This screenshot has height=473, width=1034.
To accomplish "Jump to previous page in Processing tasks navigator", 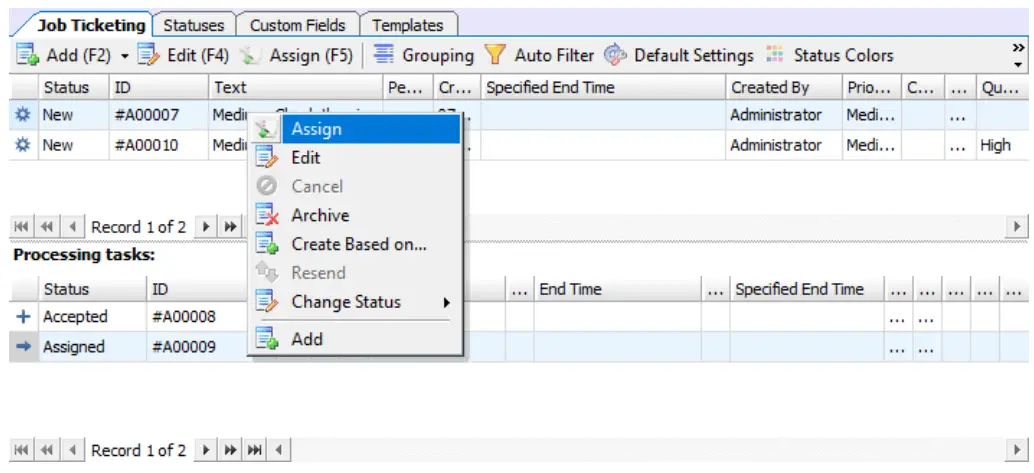I will pos(46,451).
